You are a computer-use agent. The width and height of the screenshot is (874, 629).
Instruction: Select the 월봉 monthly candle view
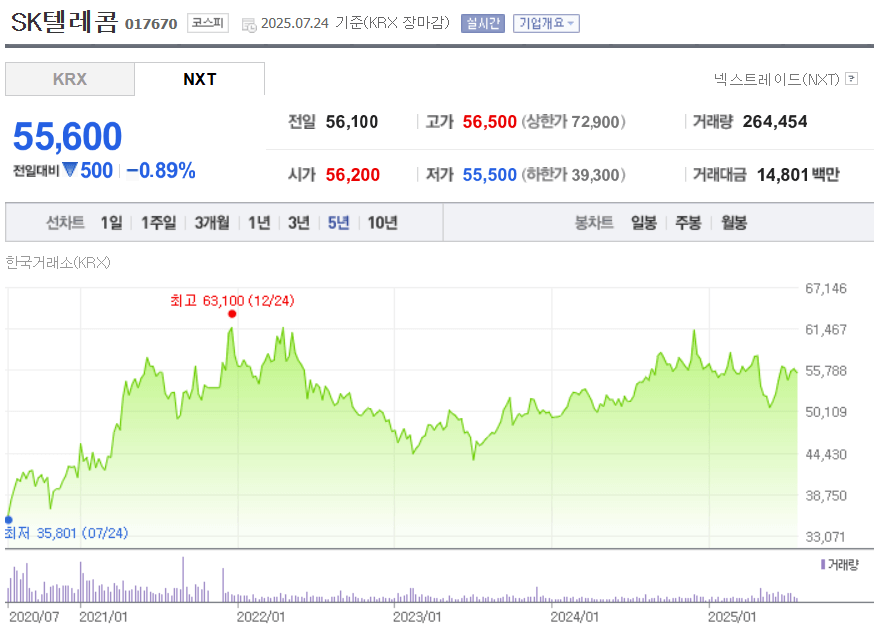click(734, 223)
